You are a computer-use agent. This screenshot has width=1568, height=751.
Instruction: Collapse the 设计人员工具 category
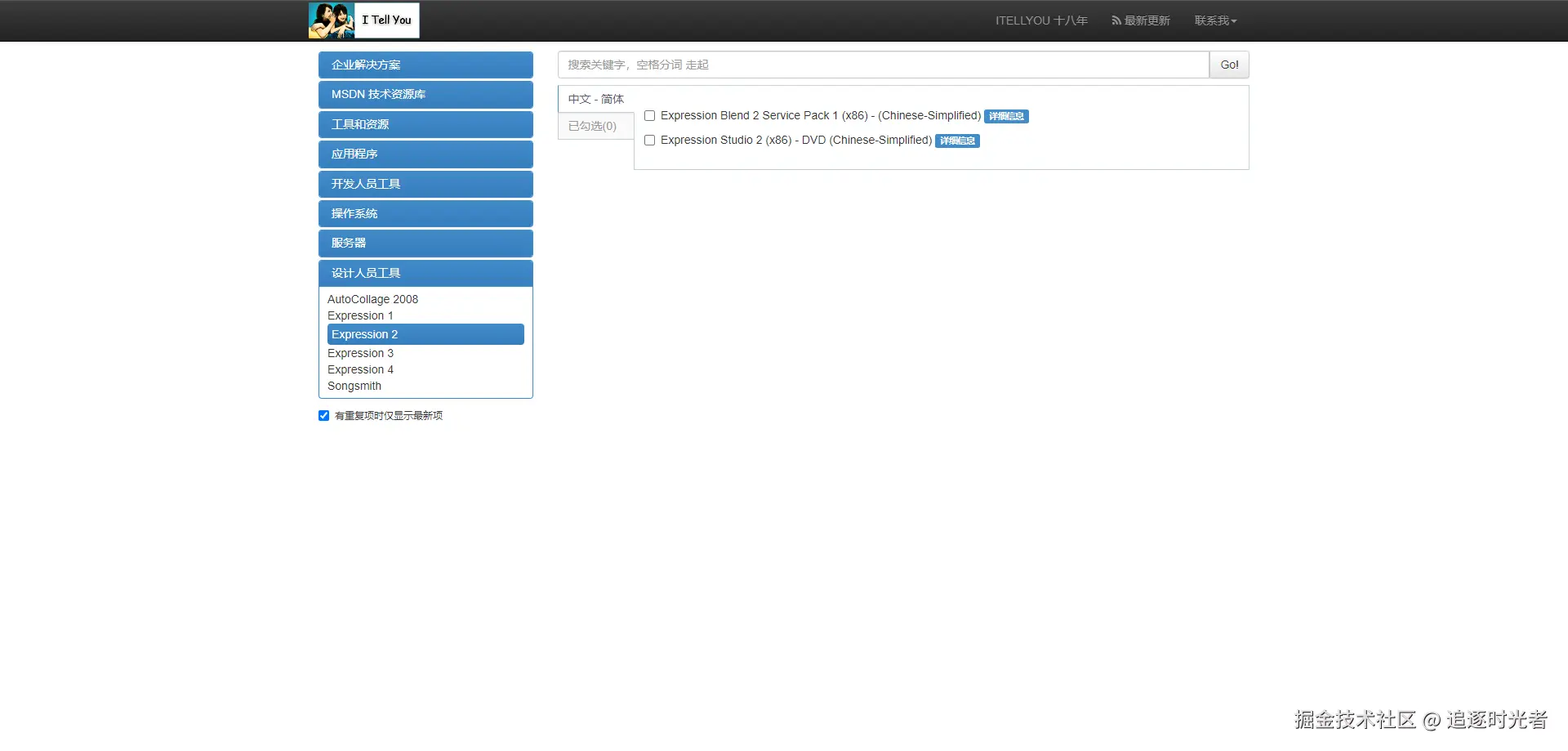tap(425, 273)
